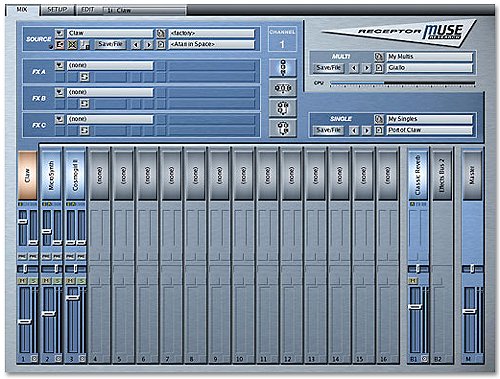Click the FX A swap icon

tap(84, 77)
